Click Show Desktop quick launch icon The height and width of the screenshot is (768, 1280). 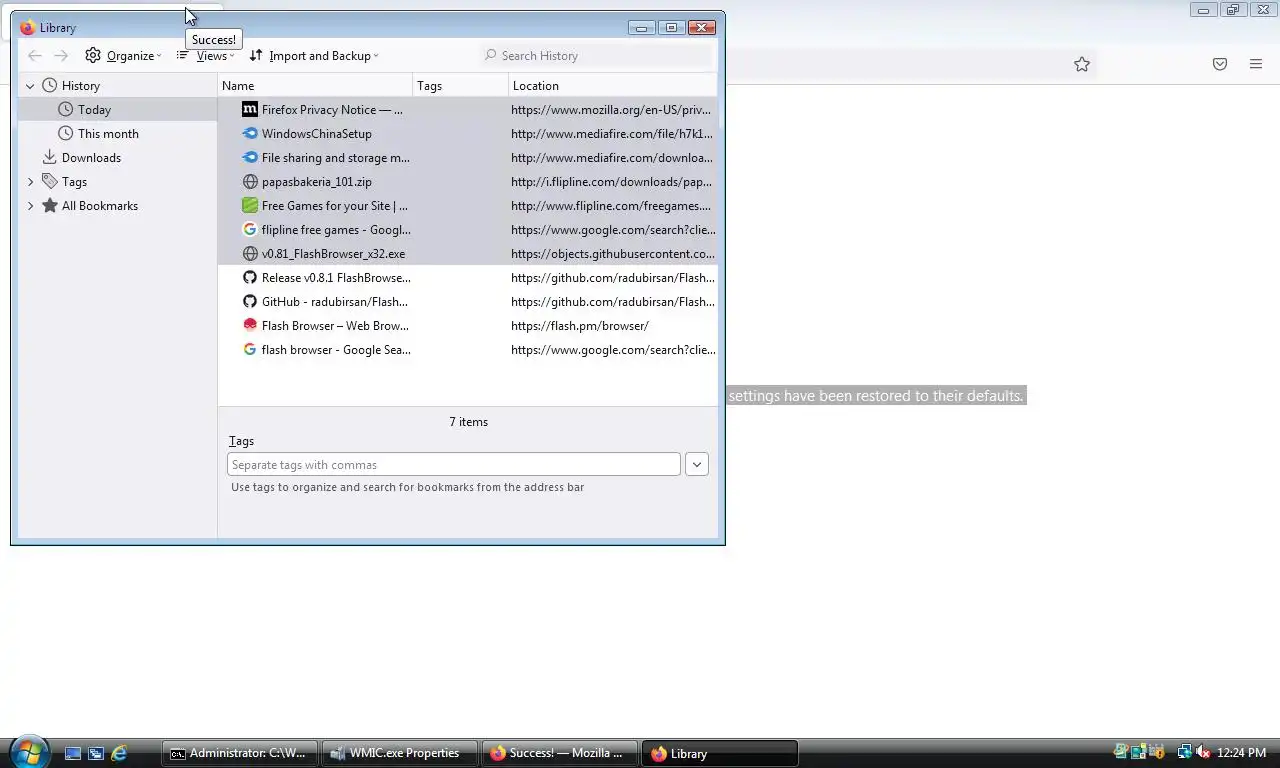[72, 753]
